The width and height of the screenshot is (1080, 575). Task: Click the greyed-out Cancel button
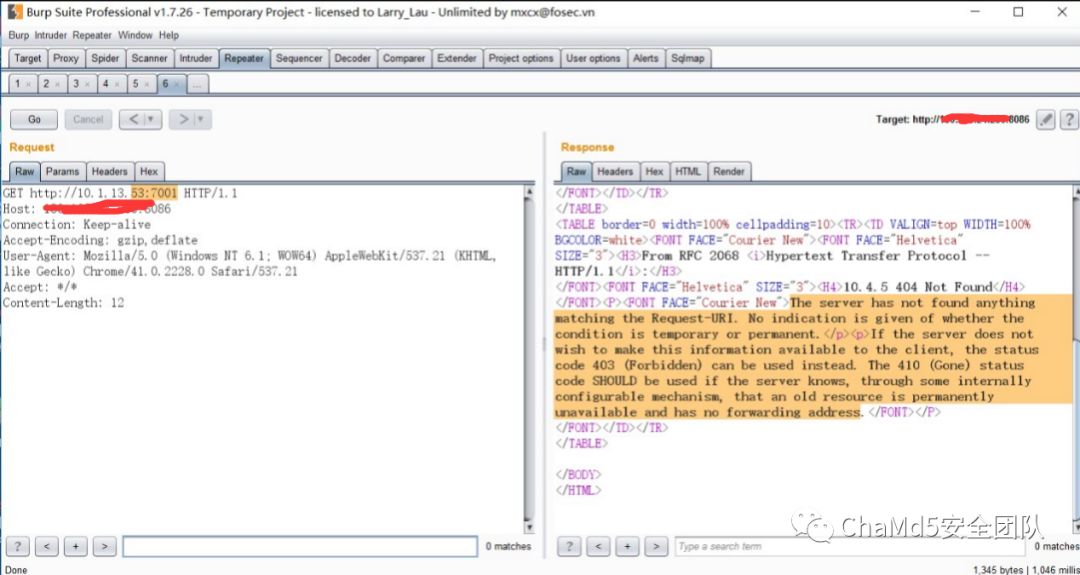point(88,119)
